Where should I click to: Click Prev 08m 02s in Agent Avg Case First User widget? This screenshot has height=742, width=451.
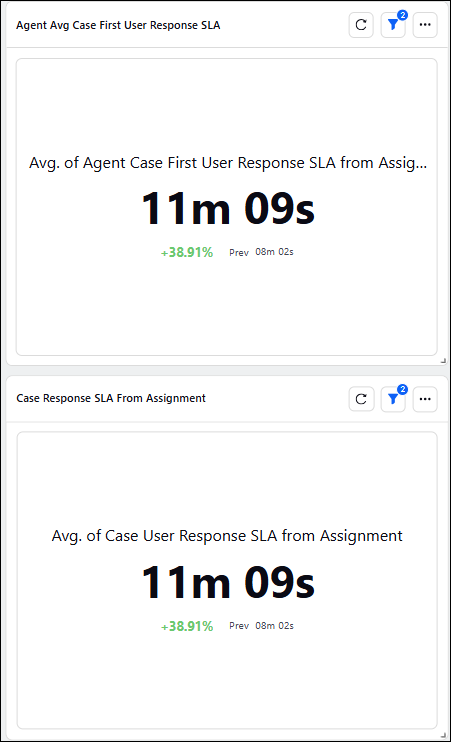click(261, 252)
